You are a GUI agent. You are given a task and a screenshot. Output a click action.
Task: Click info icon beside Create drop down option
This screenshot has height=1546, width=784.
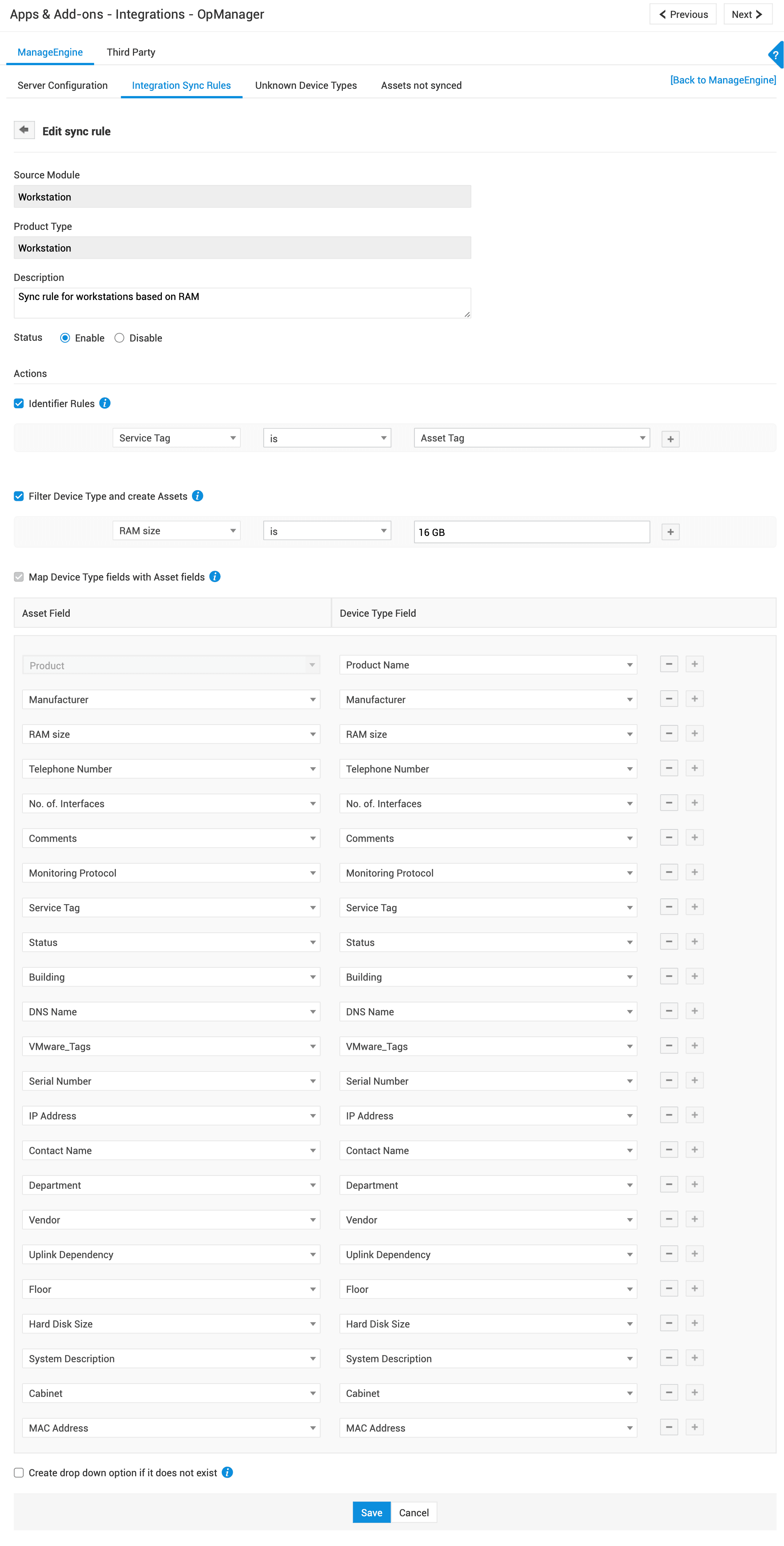[227, 1473]
